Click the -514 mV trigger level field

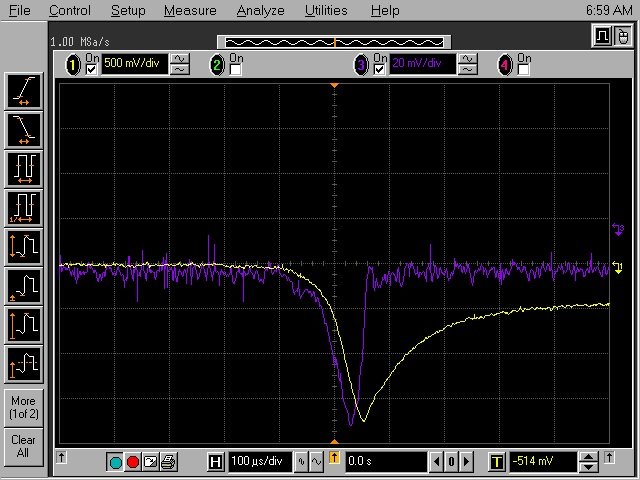click(543, 462)
